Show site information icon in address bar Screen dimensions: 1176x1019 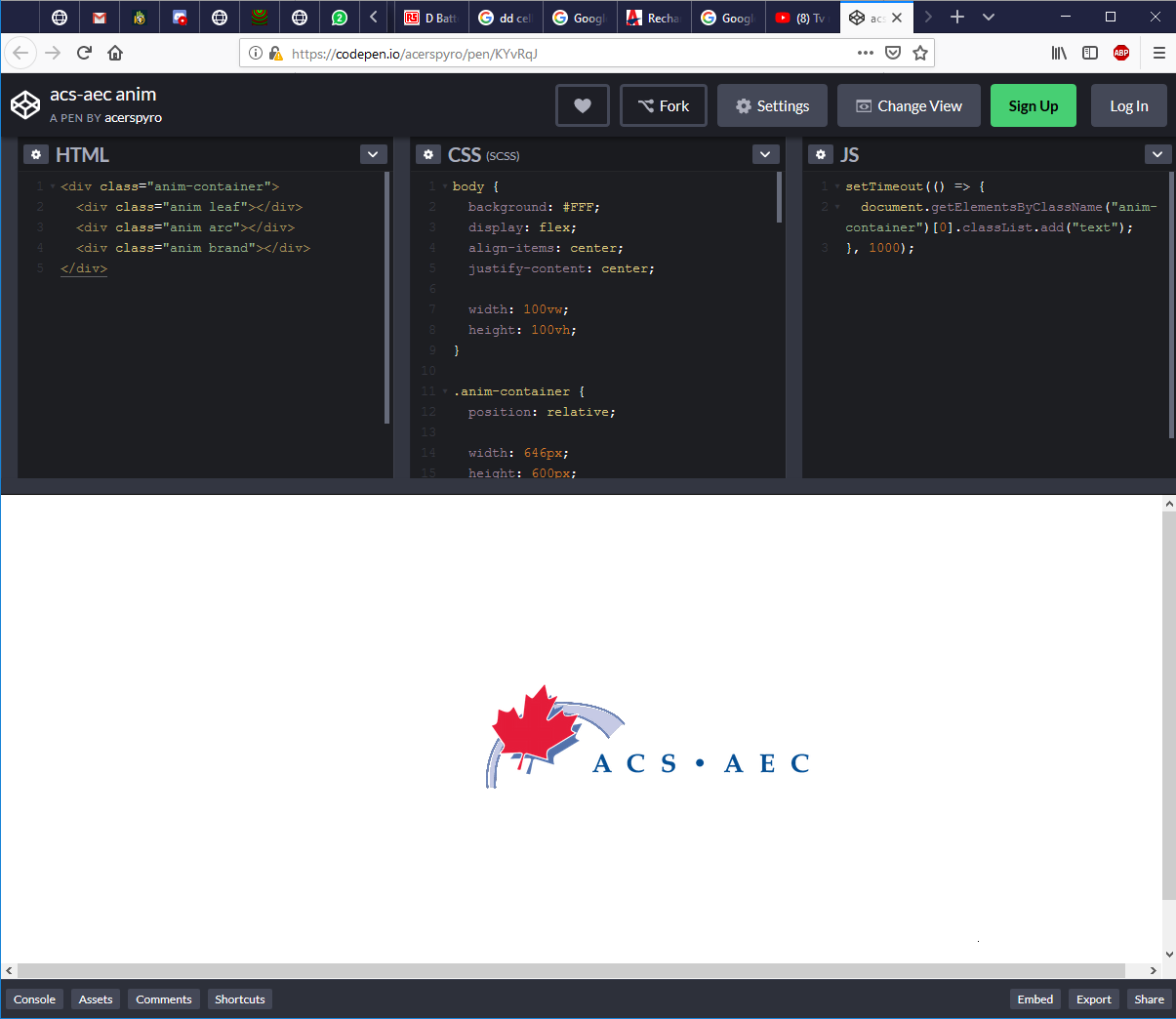[255, 53]
